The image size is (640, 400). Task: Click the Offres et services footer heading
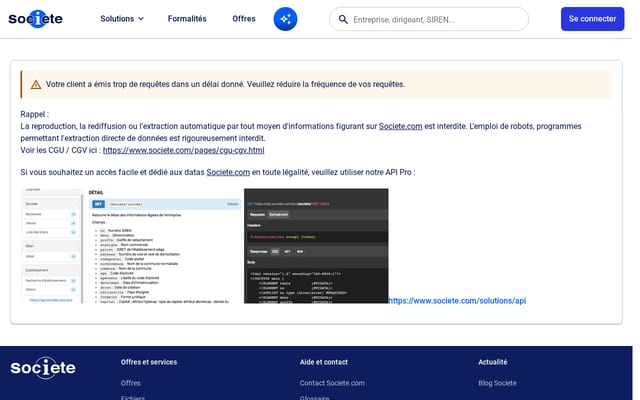pos(149,362)
